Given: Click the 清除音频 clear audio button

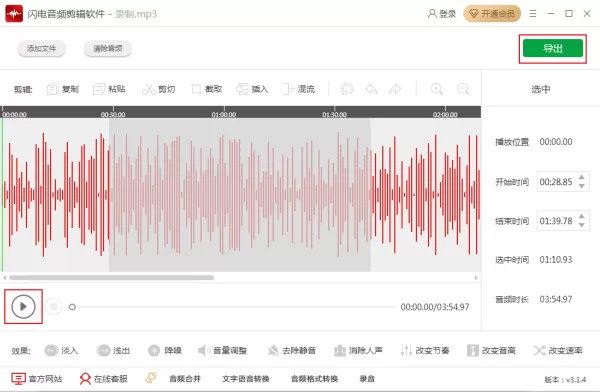Looking at the screenshot, I should (108, 49).
